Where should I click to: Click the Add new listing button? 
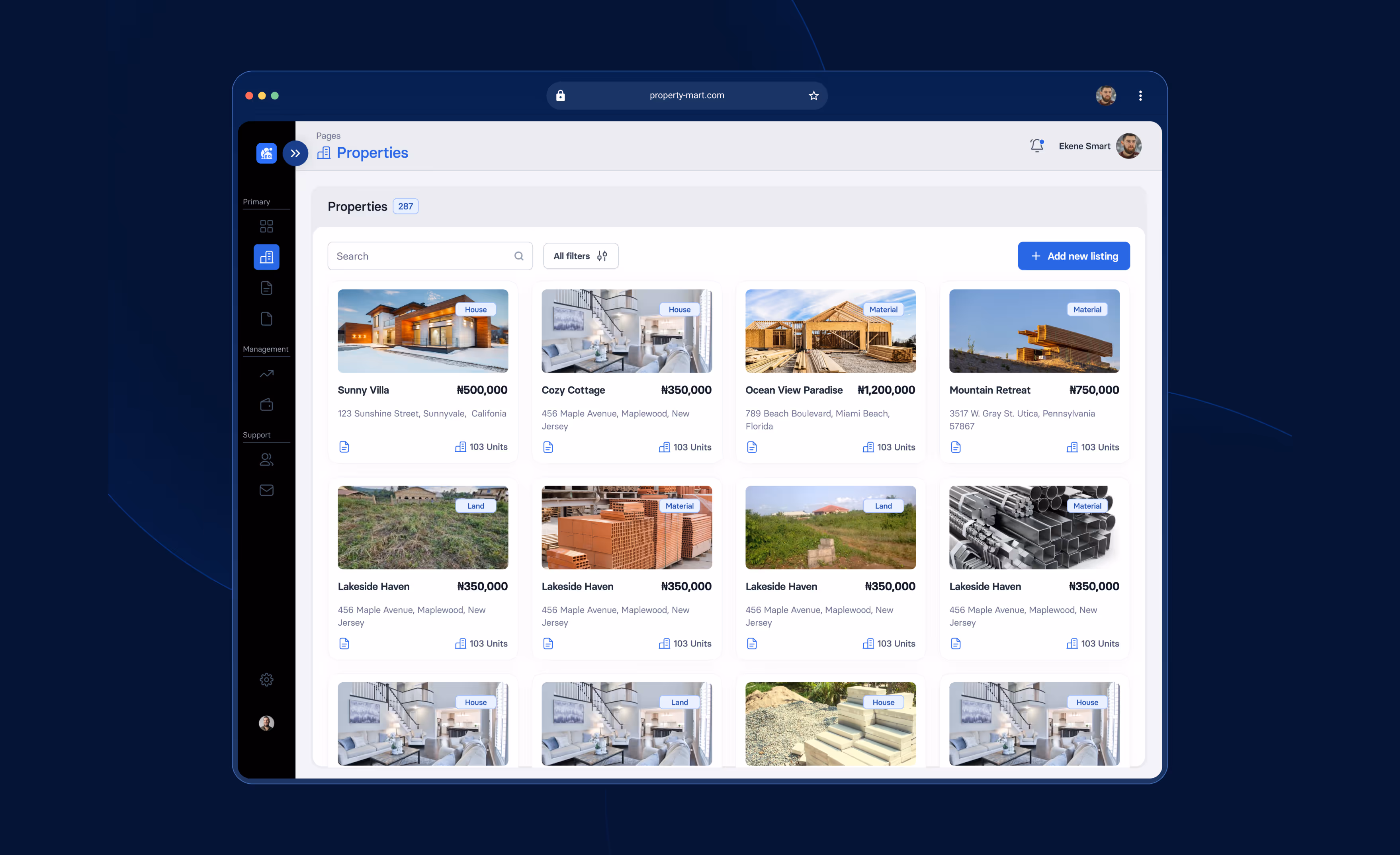coord(1073,256)
